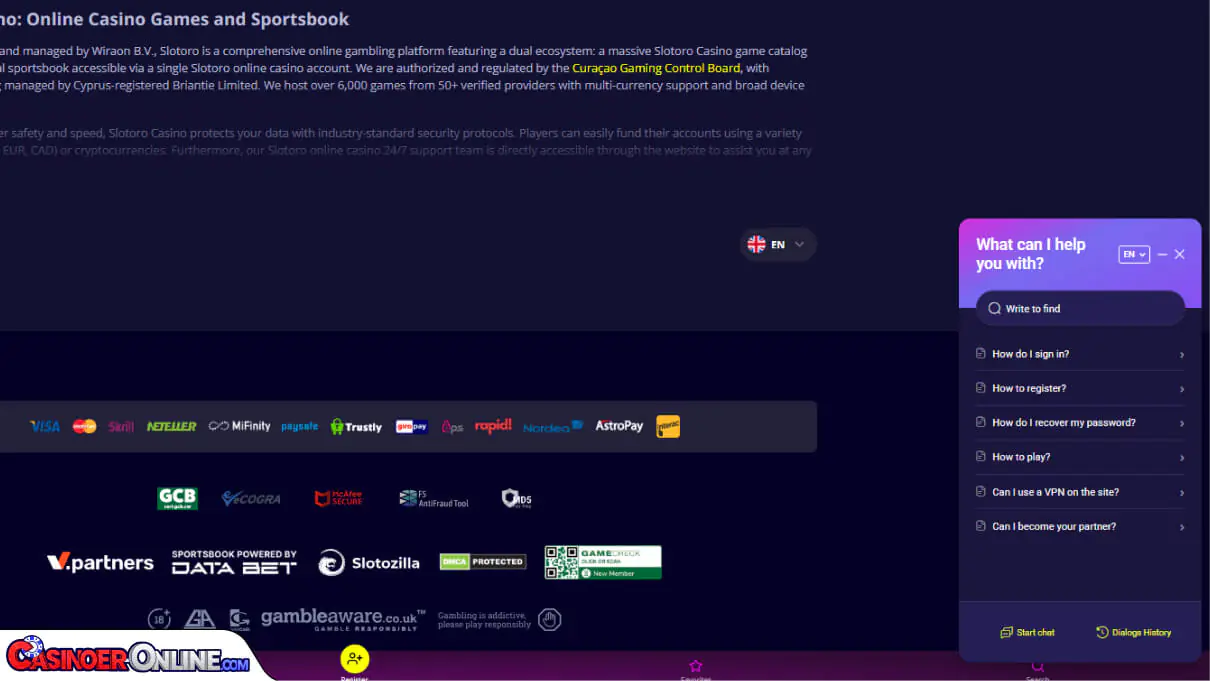Screen dimensions: 1210x681
Task: Close the help chat widget
Action: click(x=1180, y=255)
